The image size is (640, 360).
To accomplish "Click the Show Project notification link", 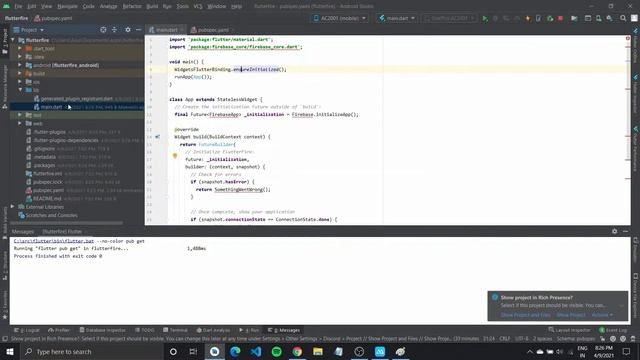I will pos(571,315).
